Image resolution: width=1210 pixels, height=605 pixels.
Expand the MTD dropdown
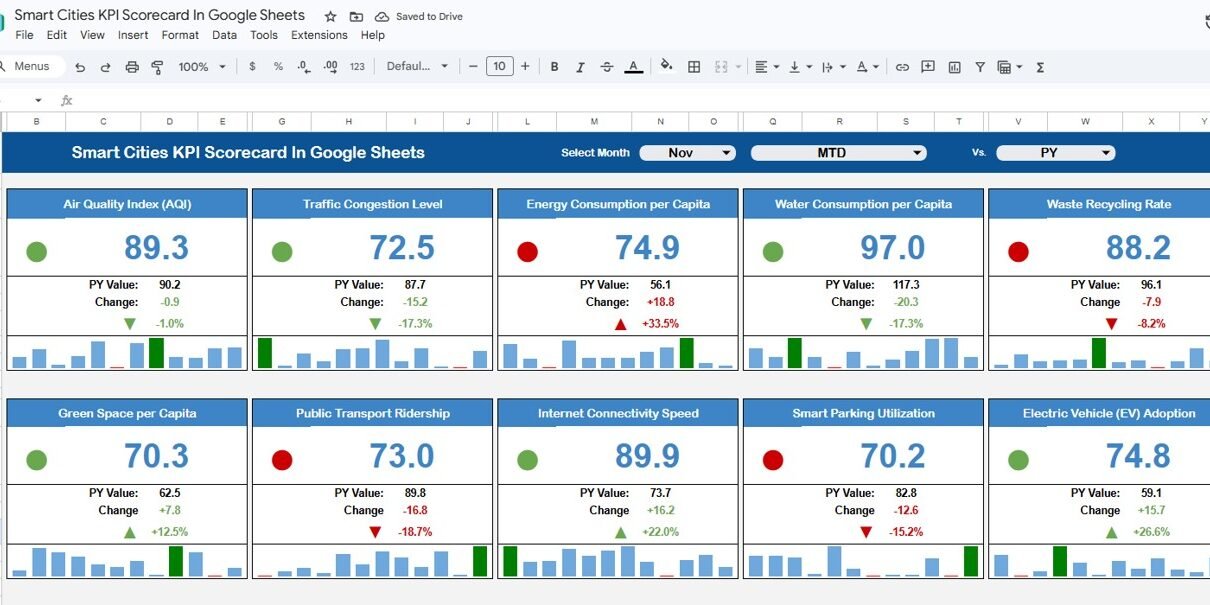pyautogui.click(x=838, y=153)
